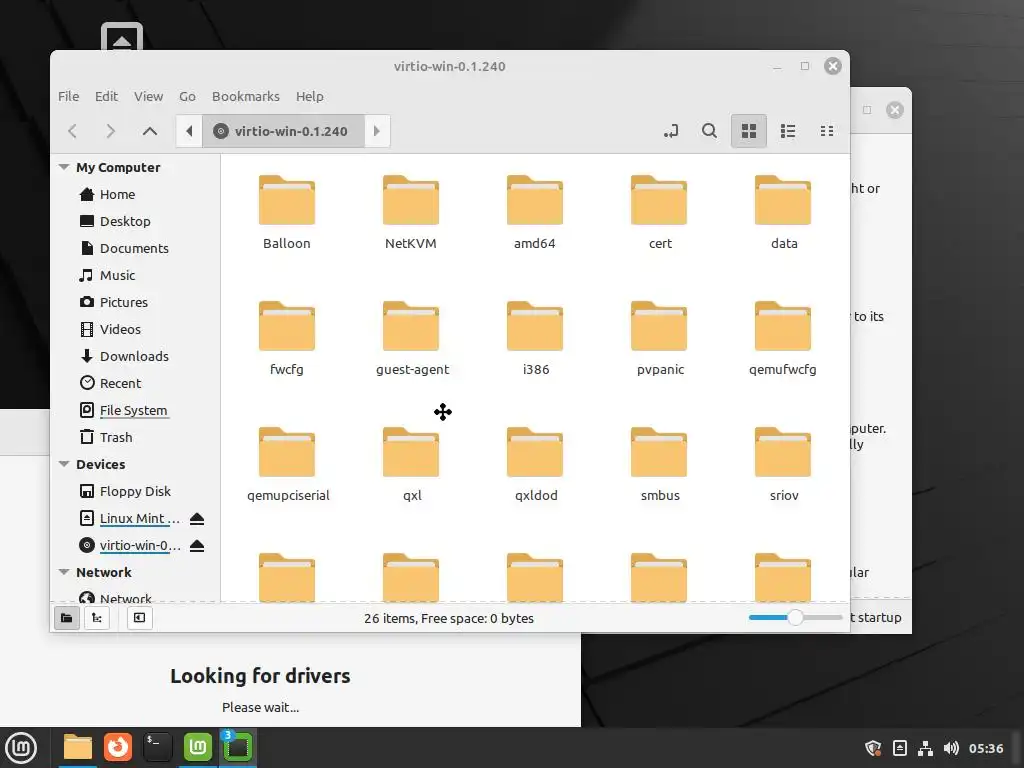Screen dimensions: 1024x768
Task: Go forward with the right arrow button
Action: [x=110, y=131]
